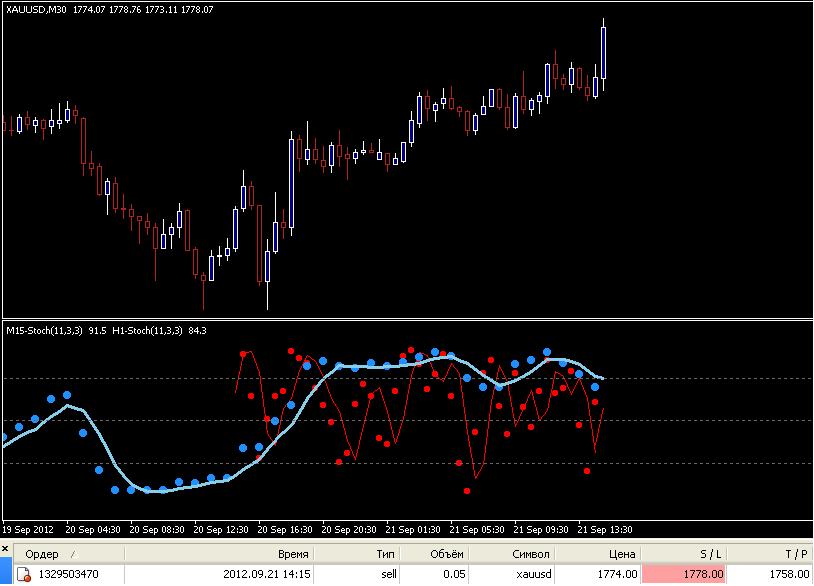Click the last tall bullish candle on chart
Image resolution: width=814 pixels, height=586 pixels.
pyautogui.click(x=603, y=53)
